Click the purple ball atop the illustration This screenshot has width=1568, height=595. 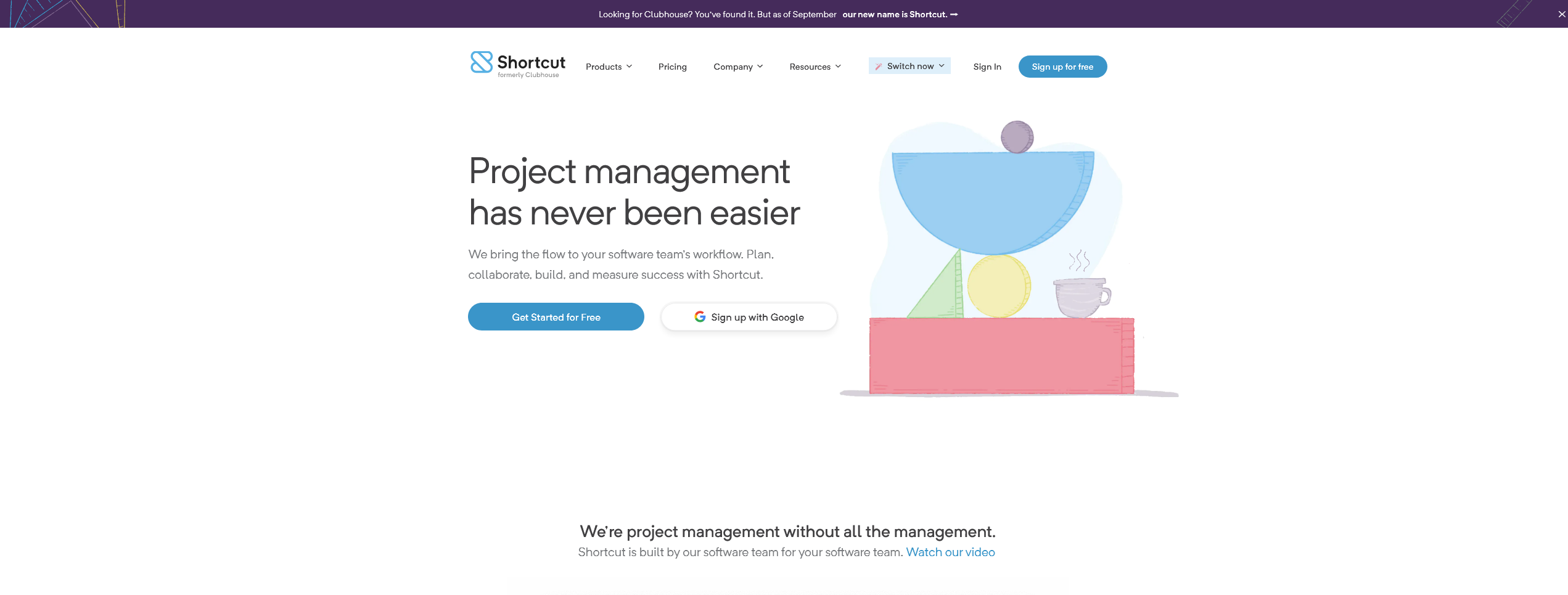pos(1017,137)
